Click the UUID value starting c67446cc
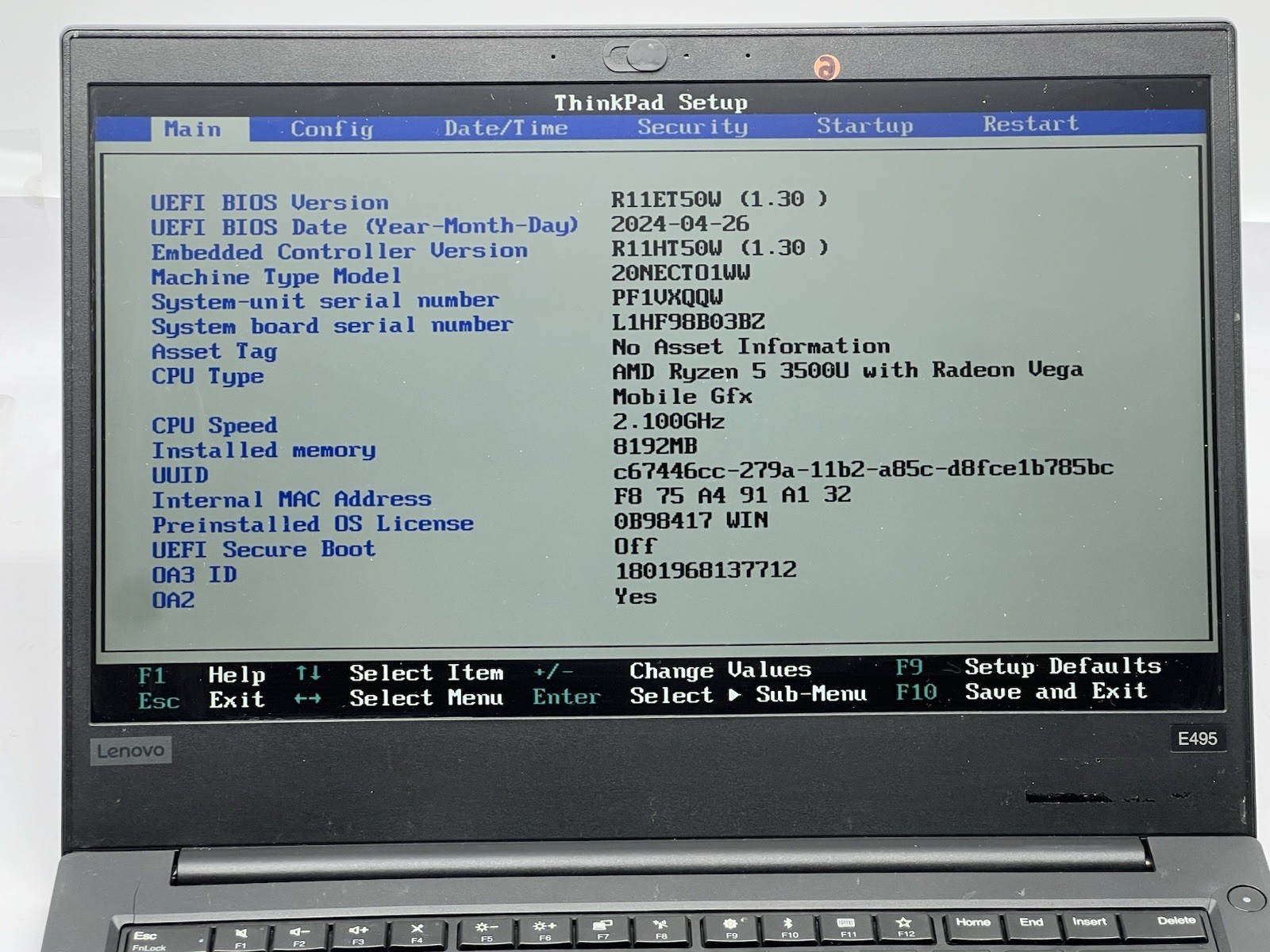 pyautogui.click(x=863, y=470)
